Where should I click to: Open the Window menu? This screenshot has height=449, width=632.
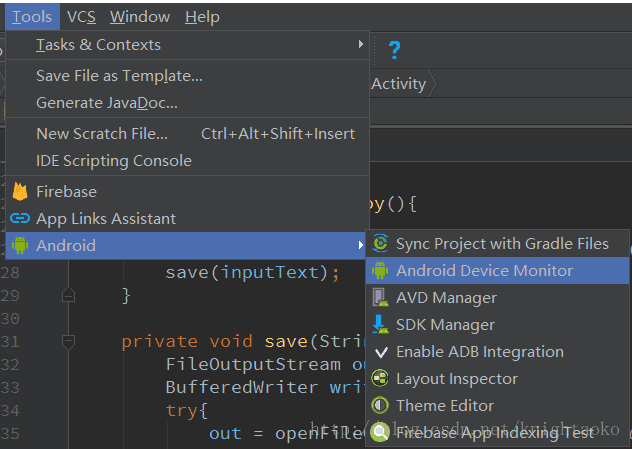point(139,17)
